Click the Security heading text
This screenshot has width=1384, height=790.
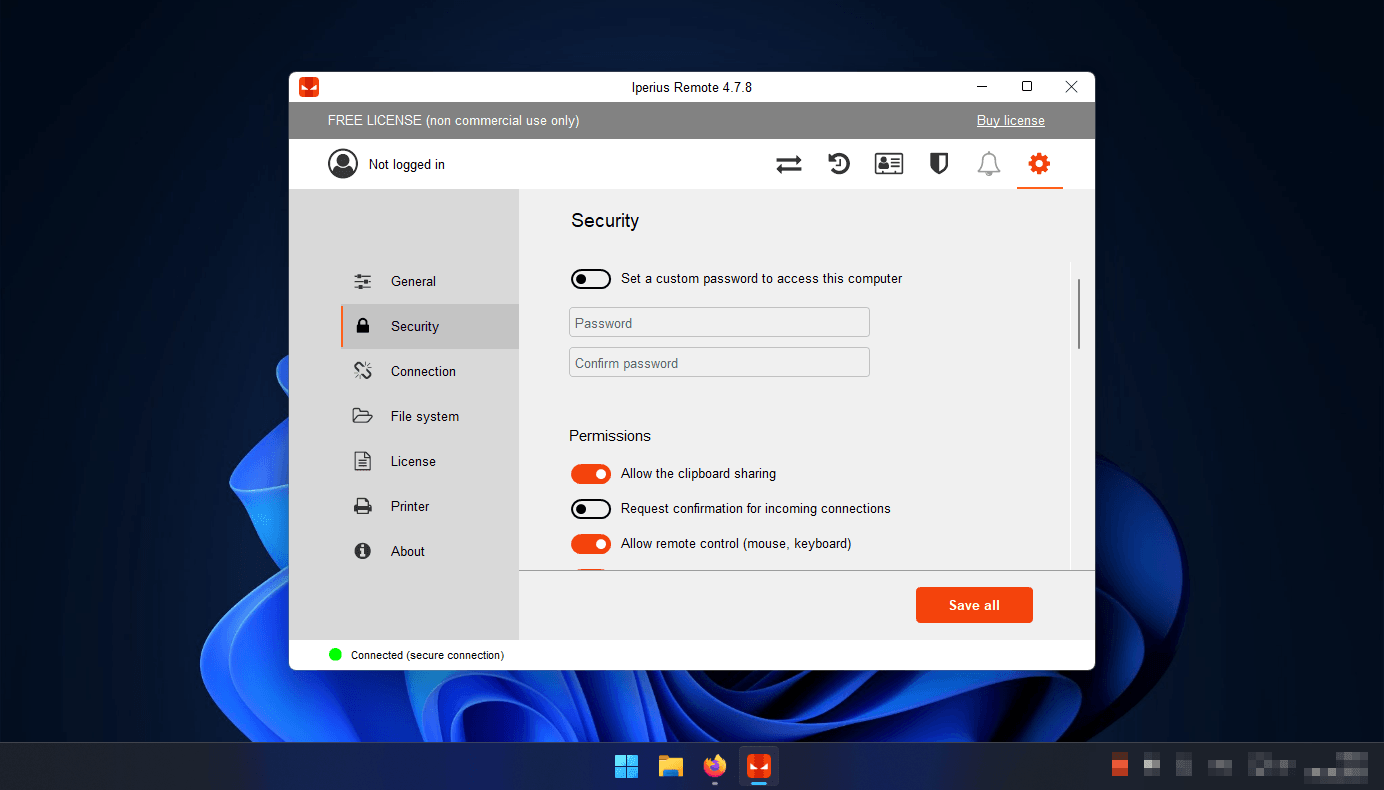605,221
